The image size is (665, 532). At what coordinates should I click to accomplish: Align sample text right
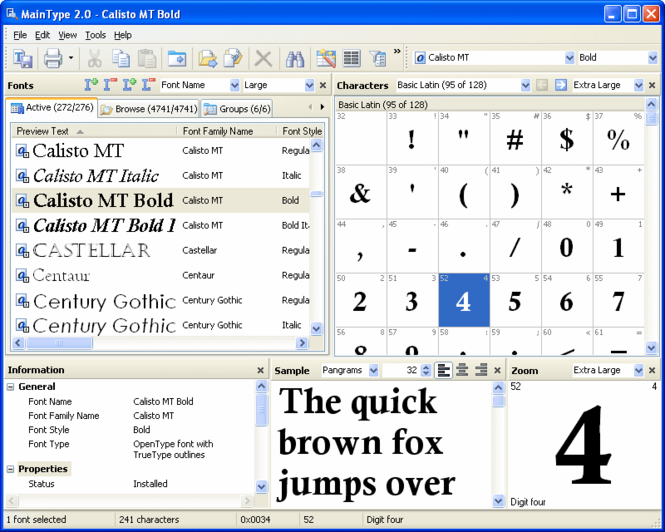pyautogui.click(x=481, y=370)
